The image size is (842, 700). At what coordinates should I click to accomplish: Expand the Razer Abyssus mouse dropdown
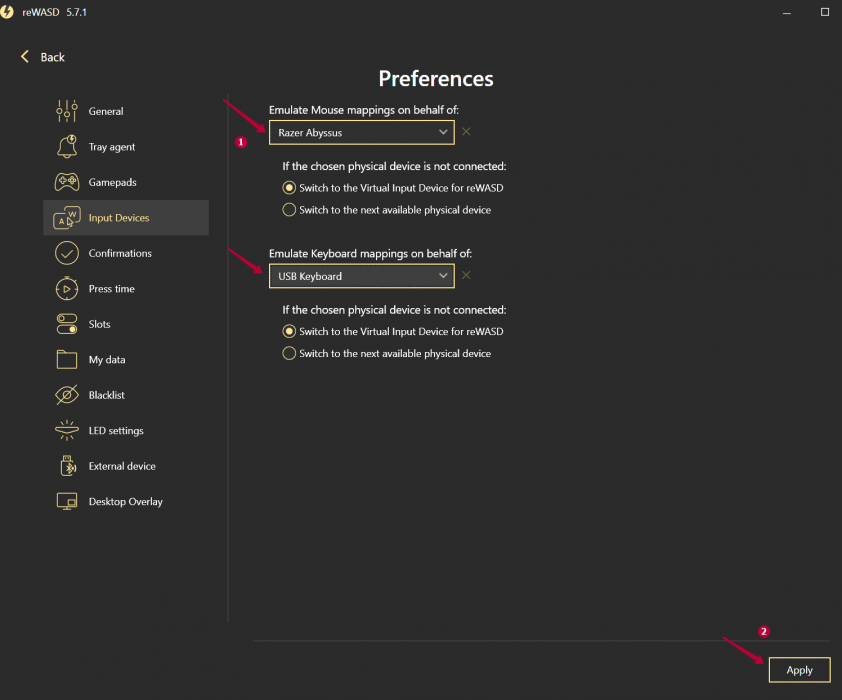pos(361,133)
